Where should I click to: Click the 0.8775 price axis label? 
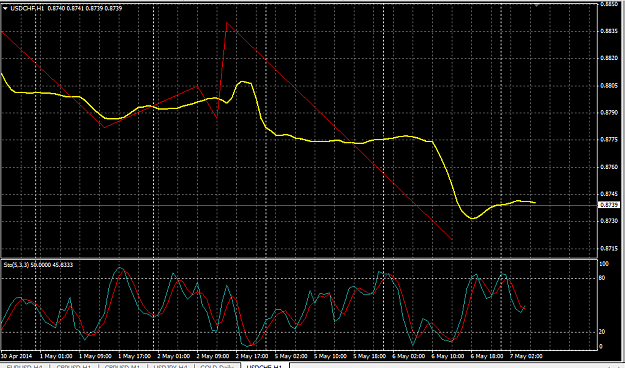click(609, 140)
